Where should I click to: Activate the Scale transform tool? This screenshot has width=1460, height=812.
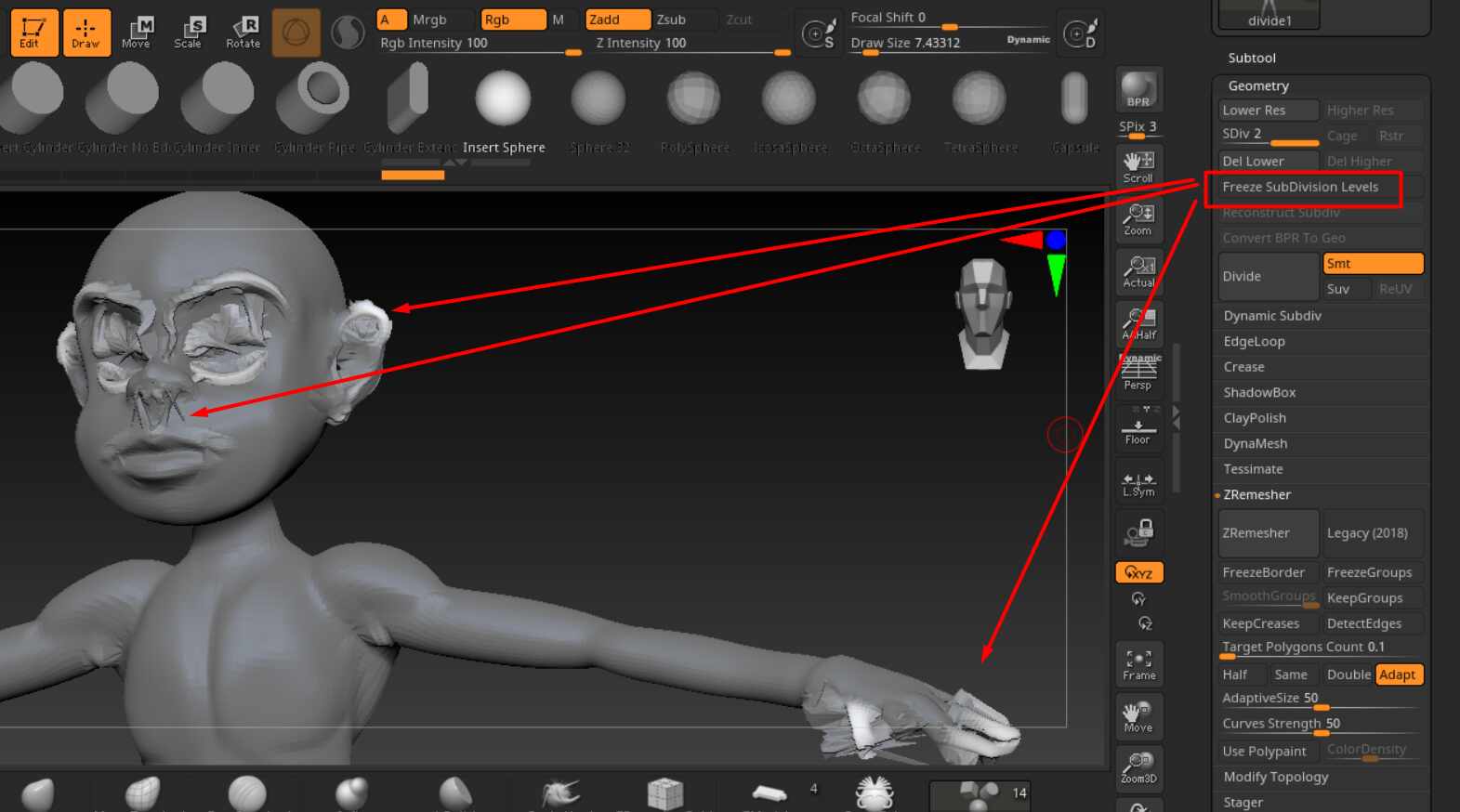pos(189,33)
